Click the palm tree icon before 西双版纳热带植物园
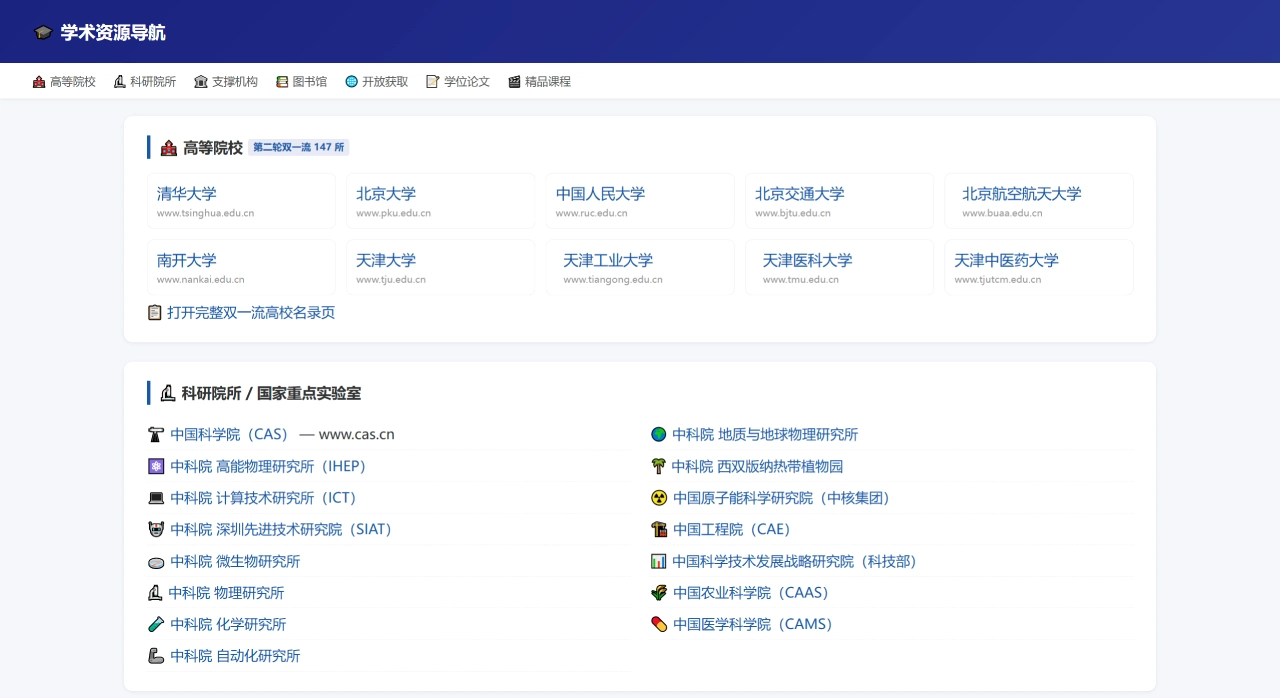 point(658,466)
